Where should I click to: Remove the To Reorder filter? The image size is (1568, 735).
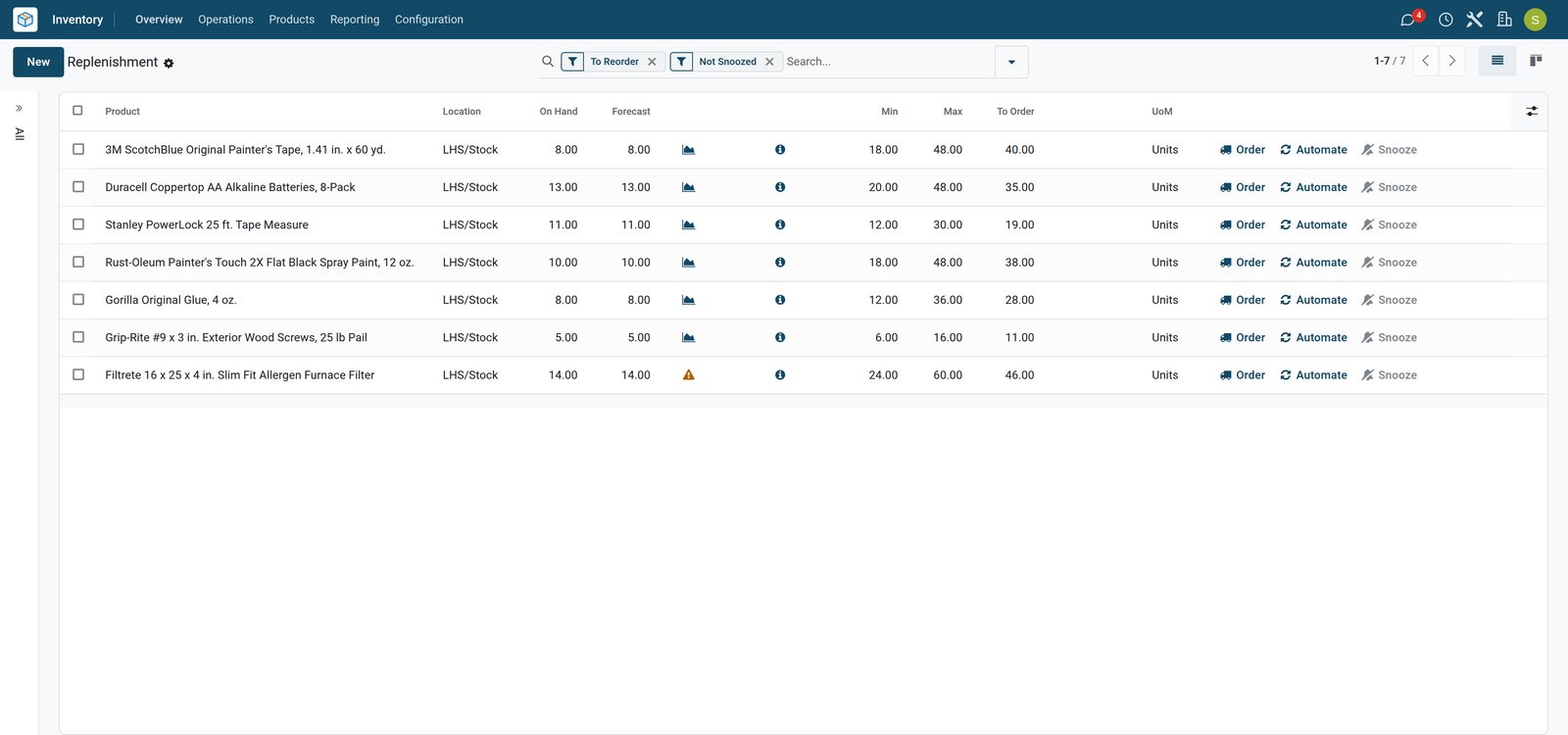point(652,62)
